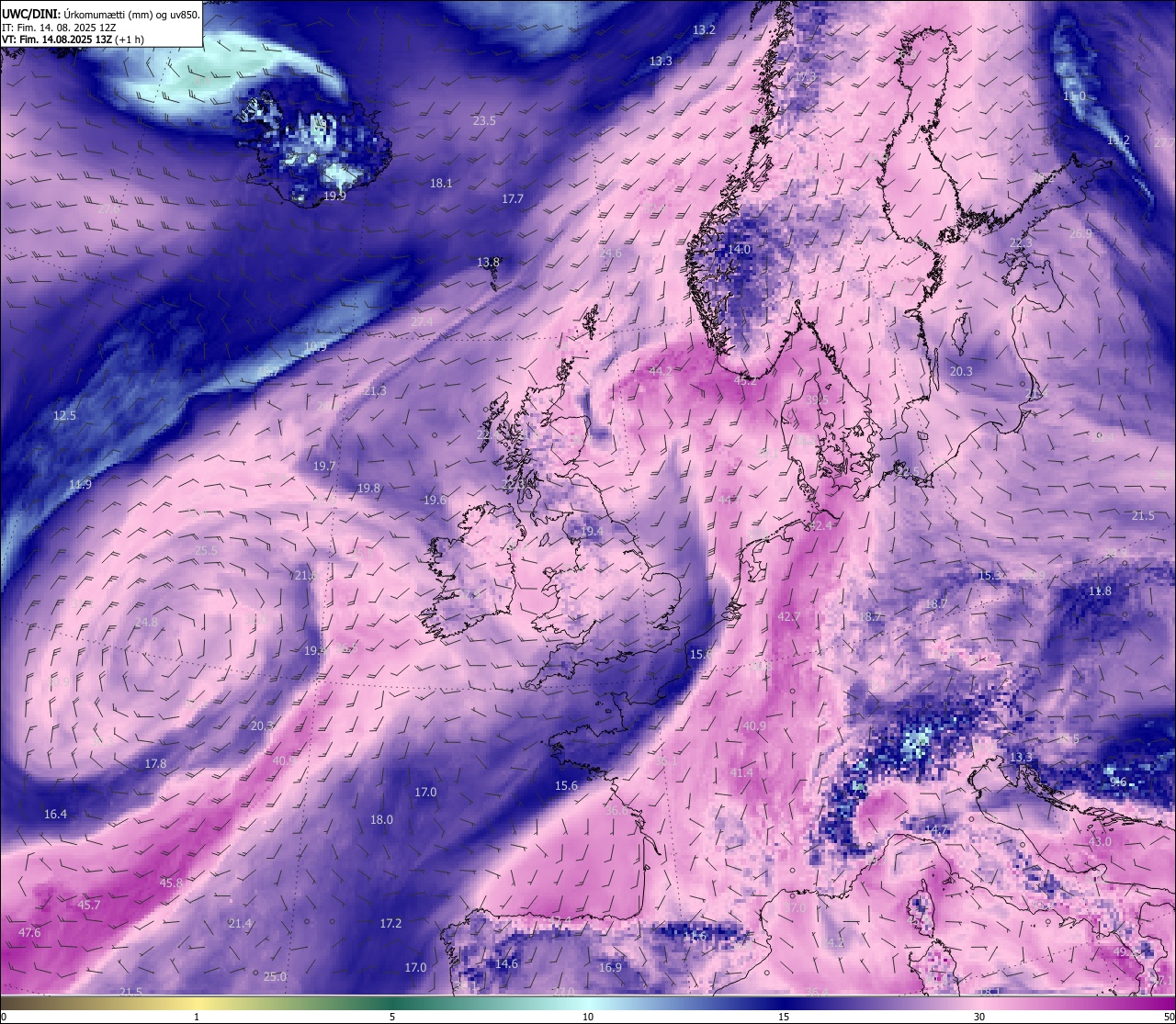Click the 45.7 value on the map
The image size is (1176, 1024).
click(88, 906)
